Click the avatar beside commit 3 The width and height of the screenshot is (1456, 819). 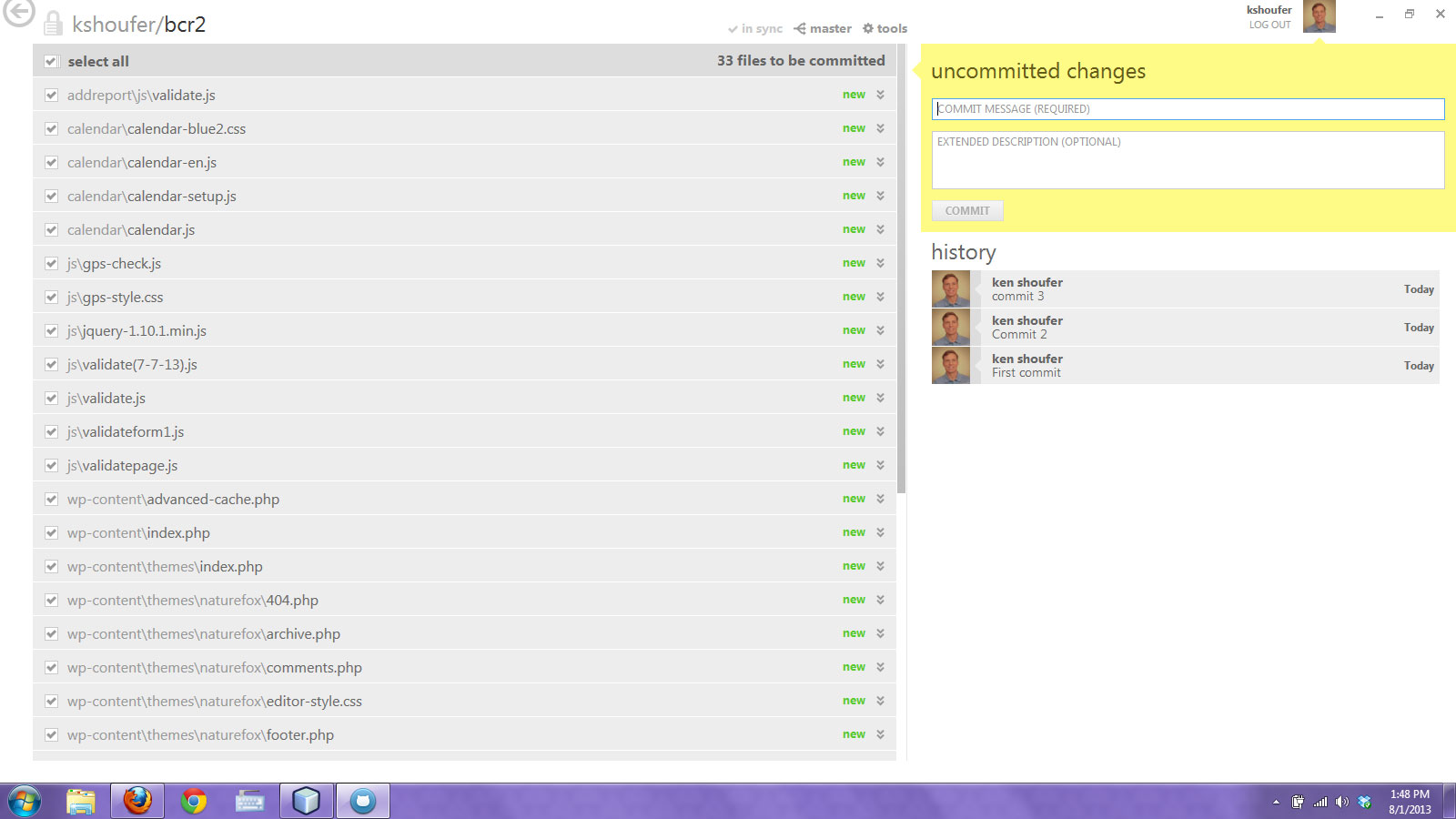951,289
